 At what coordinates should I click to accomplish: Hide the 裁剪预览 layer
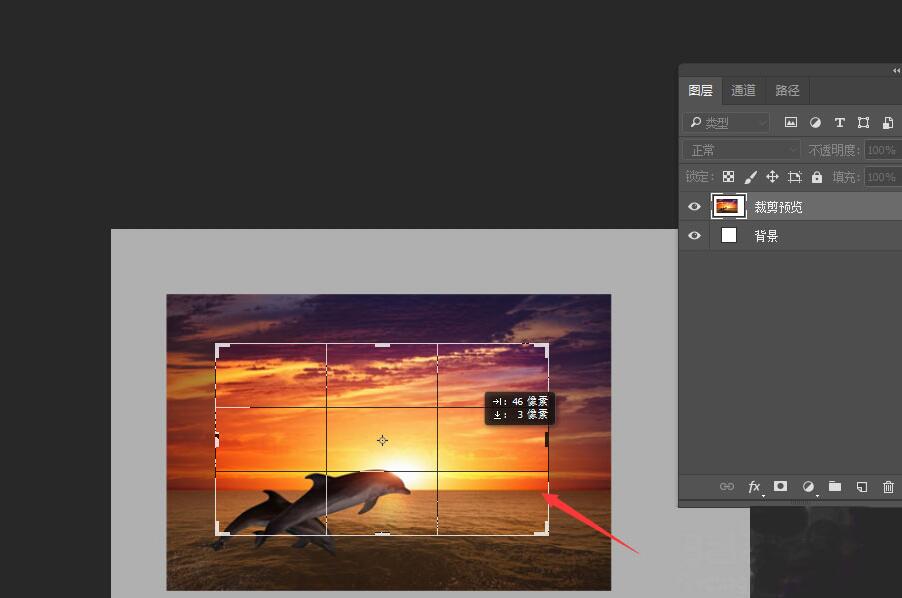(x=694, y=207)
